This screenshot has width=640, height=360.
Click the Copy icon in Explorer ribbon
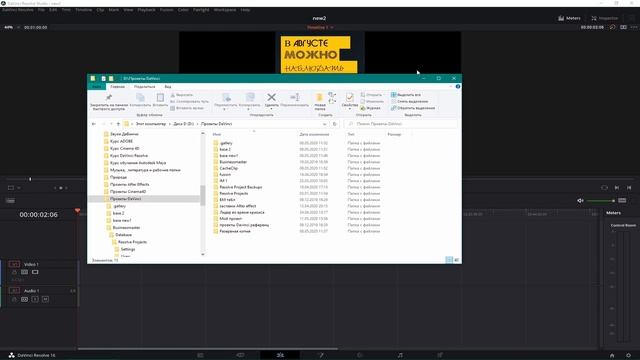[140, 97]
